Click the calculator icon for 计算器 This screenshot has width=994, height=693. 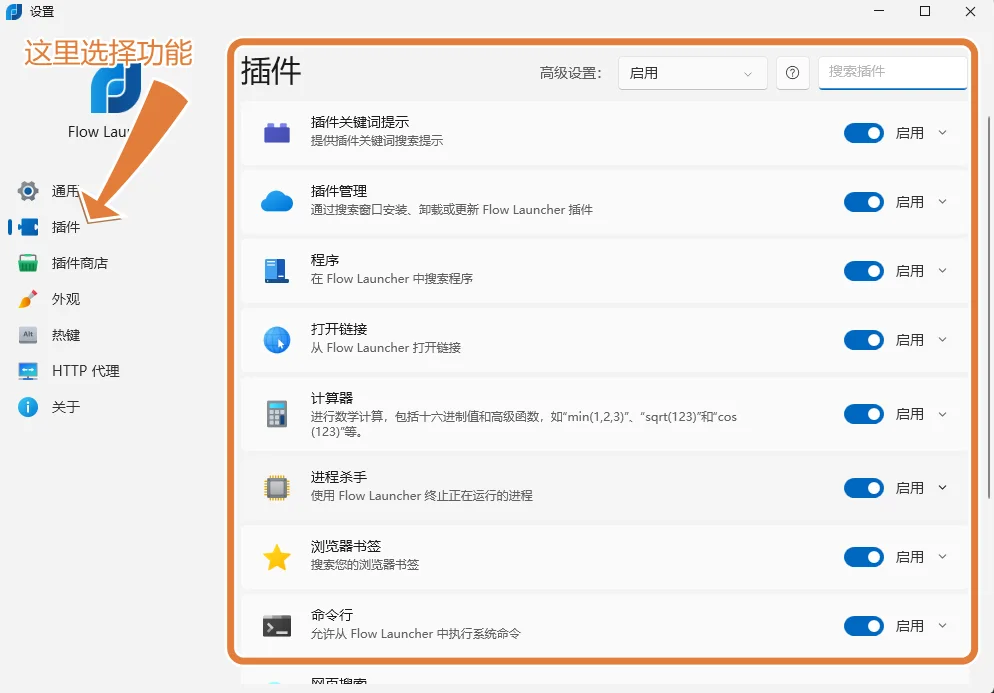pyautogui.click(x=277, y=414)
